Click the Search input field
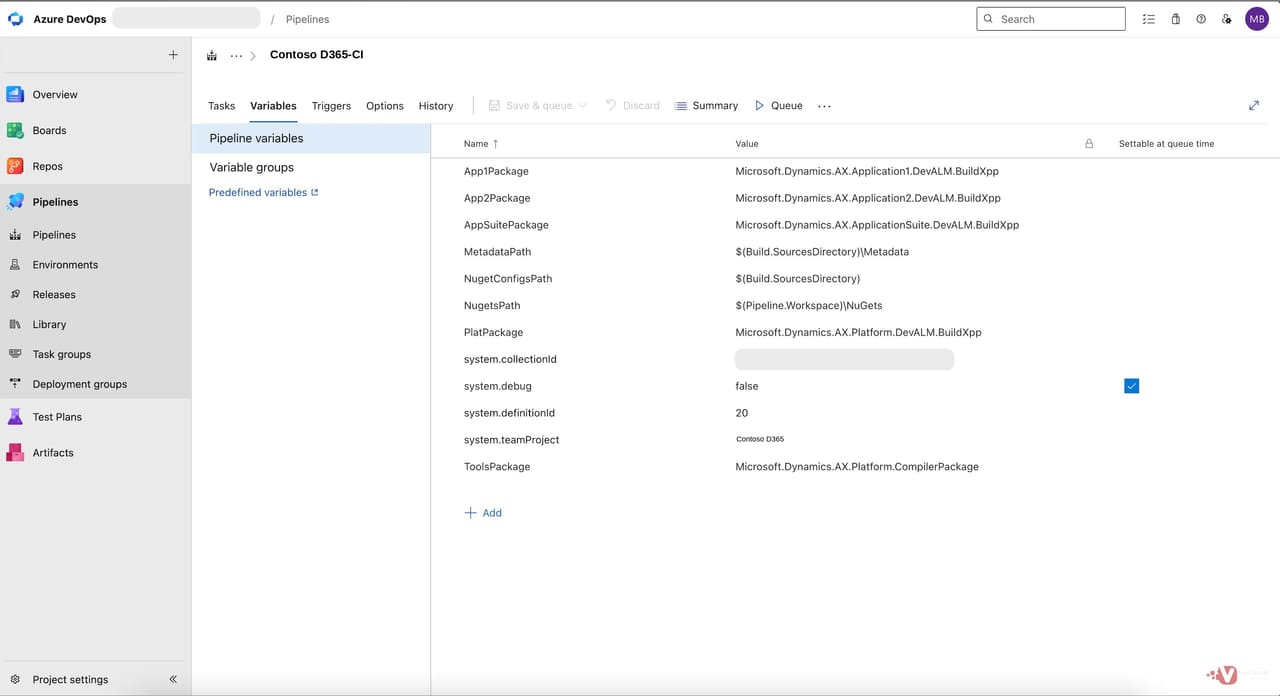This screenshot has width=1280, height=696. (x=1050, y=19)
